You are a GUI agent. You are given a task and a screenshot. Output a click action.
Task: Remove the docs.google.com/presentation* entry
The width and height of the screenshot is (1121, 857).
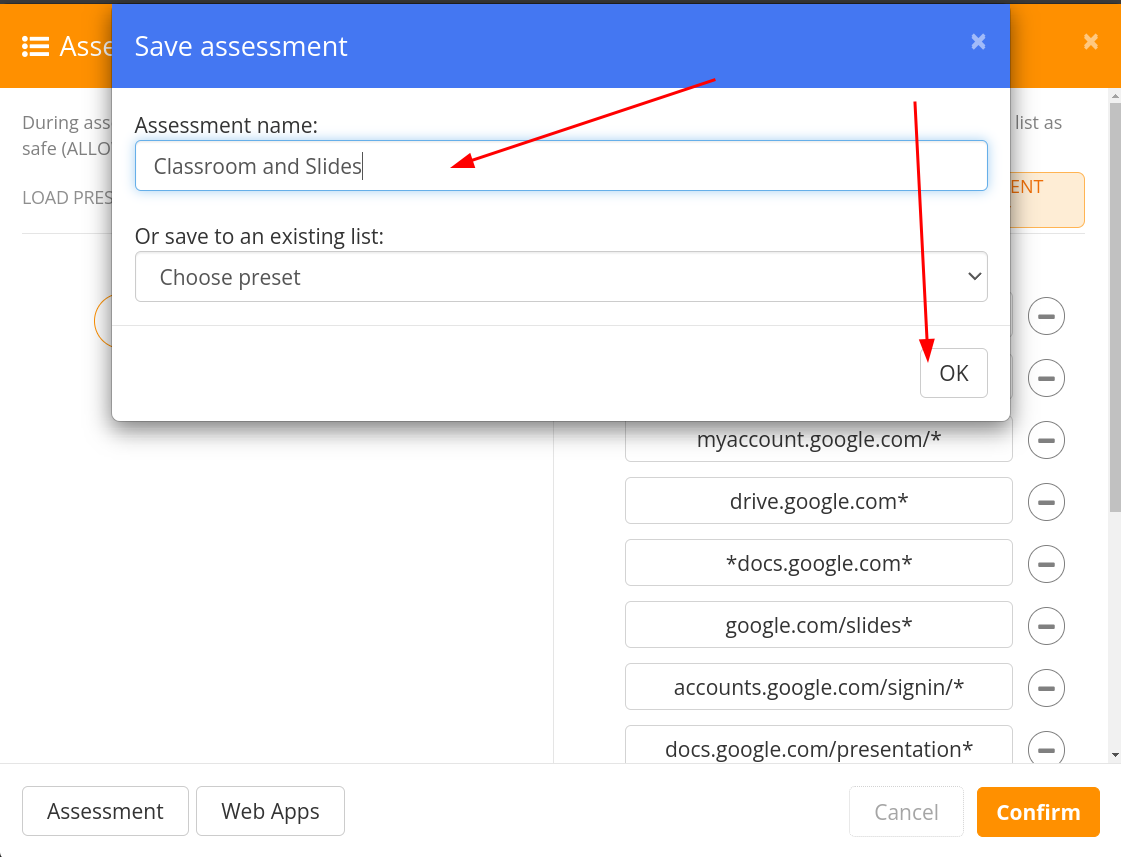click(x=1046, y=748)
